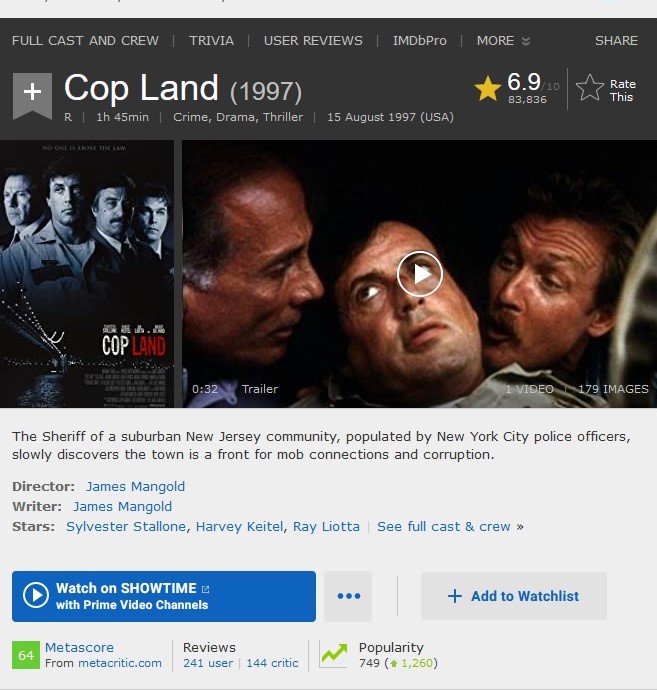Open the 179 IMAGES gallery
The height and width of the screenshot is (690, 657).
point(613,389)
